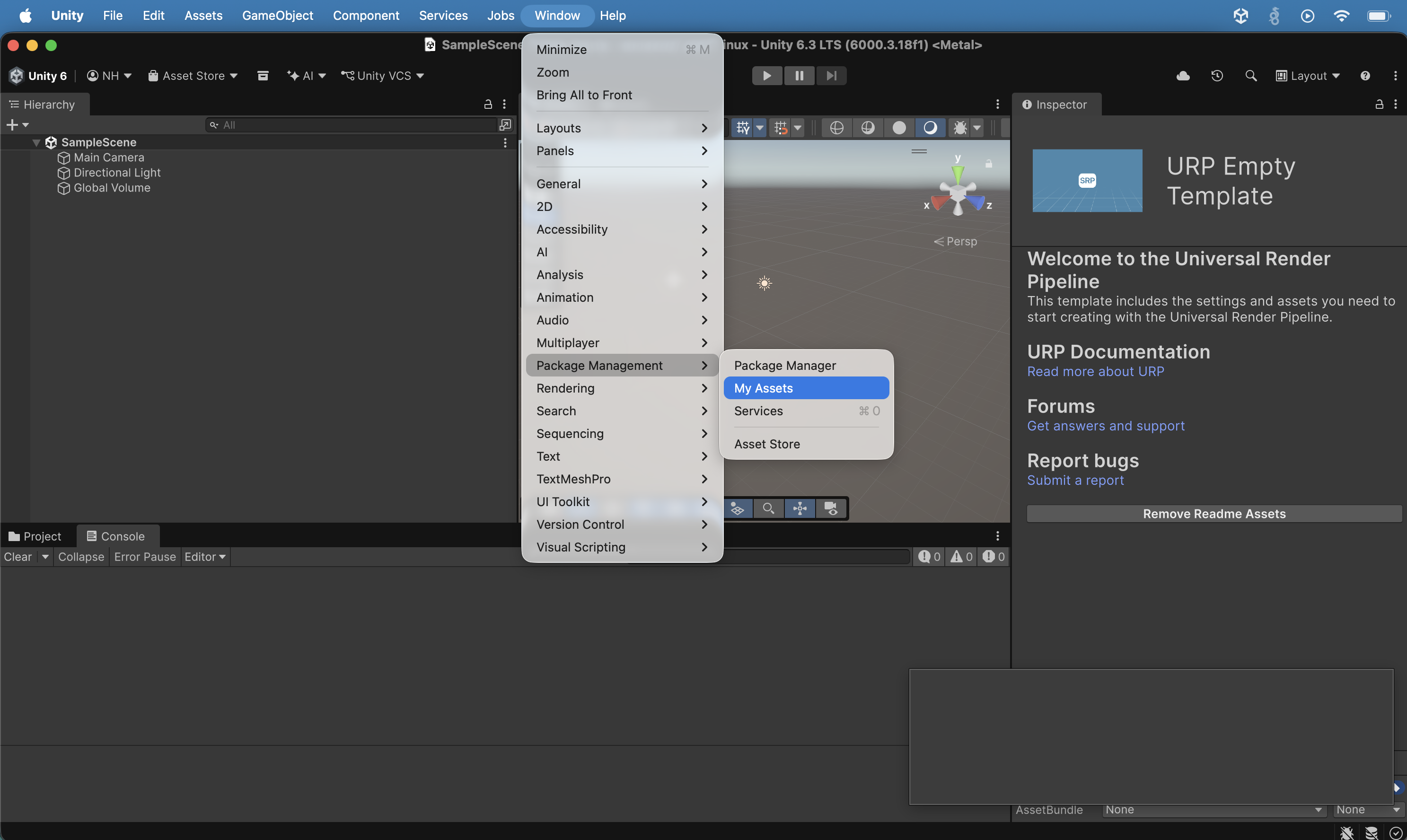Select Shaded draw mode highlighted icon
This screenshot has height=840, width=1407.
click(x=930, y=128)
